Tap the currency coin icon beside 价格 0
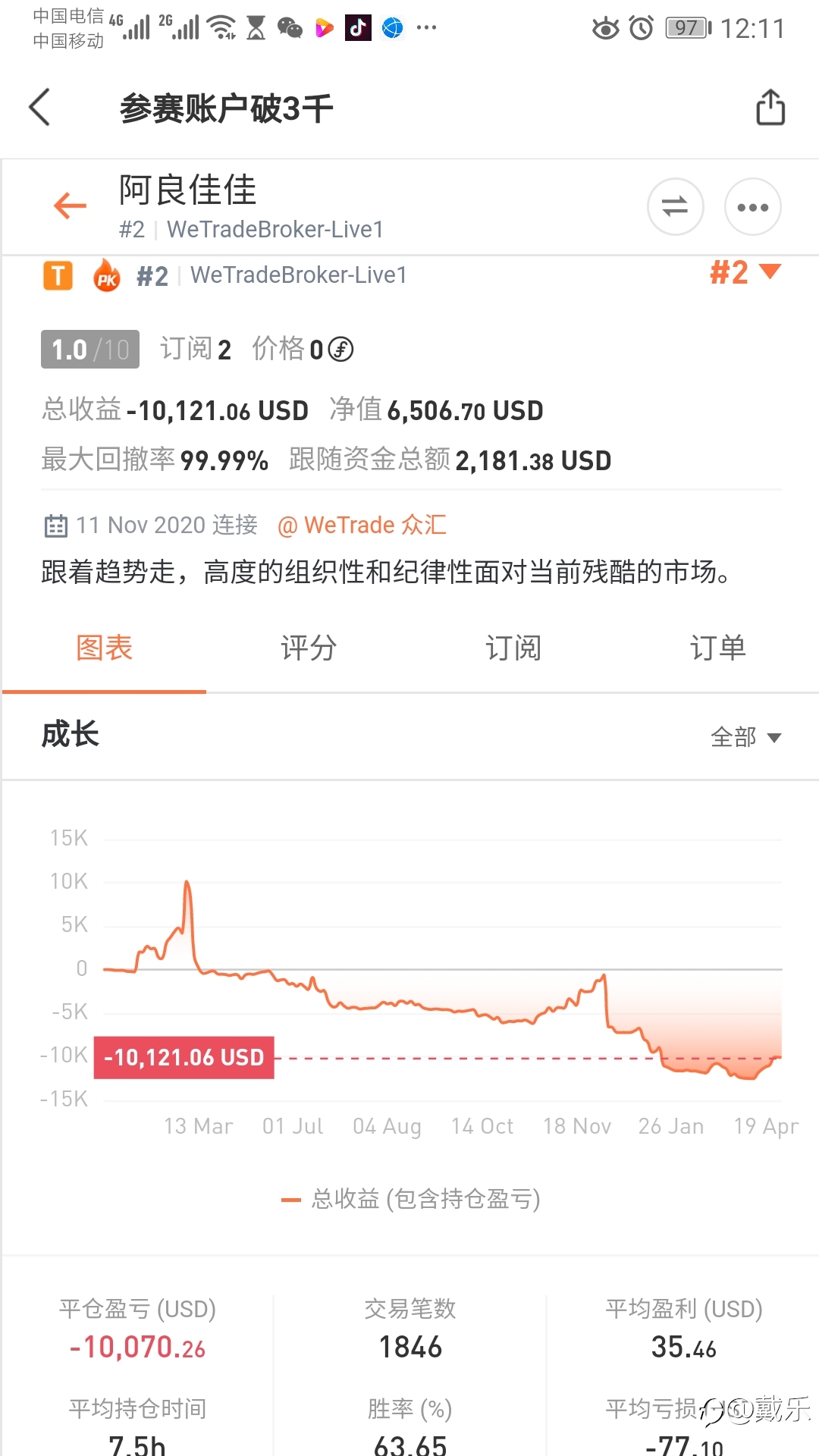819x1456 pixels. pyautogui.click(x=341, y=350)
